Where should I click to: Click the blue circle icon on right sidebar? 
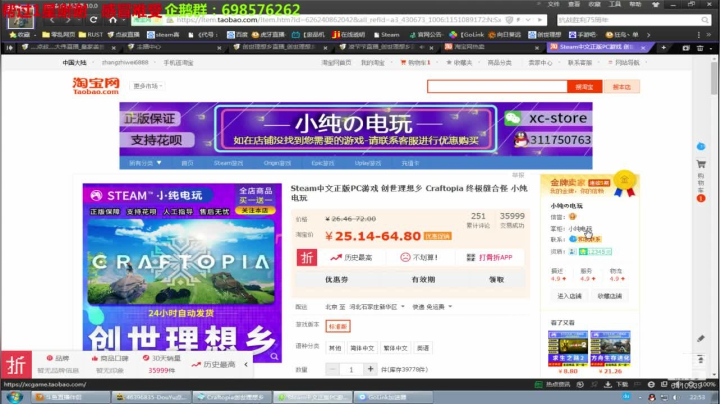click(701, 146)
